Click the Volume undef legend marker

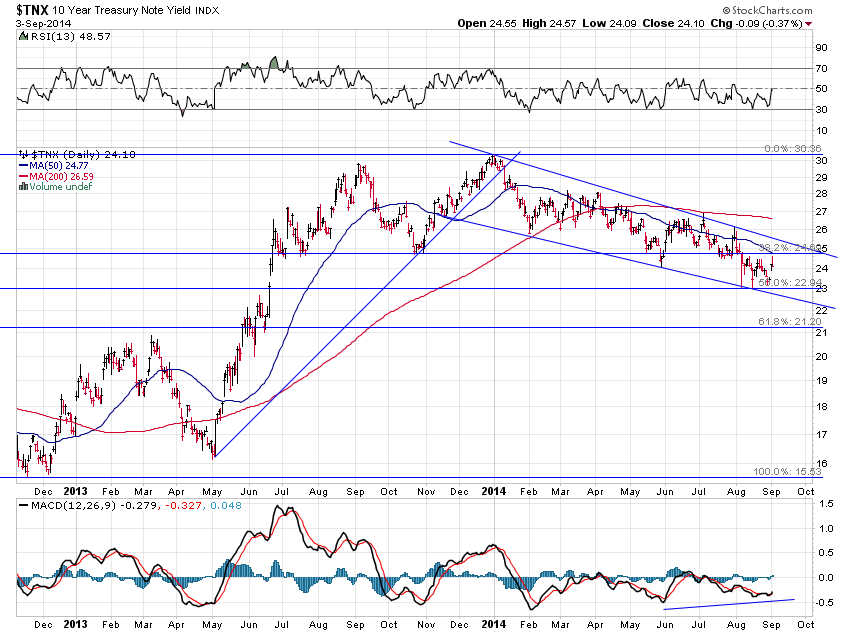pyautogui.click(x=24, y=187)
